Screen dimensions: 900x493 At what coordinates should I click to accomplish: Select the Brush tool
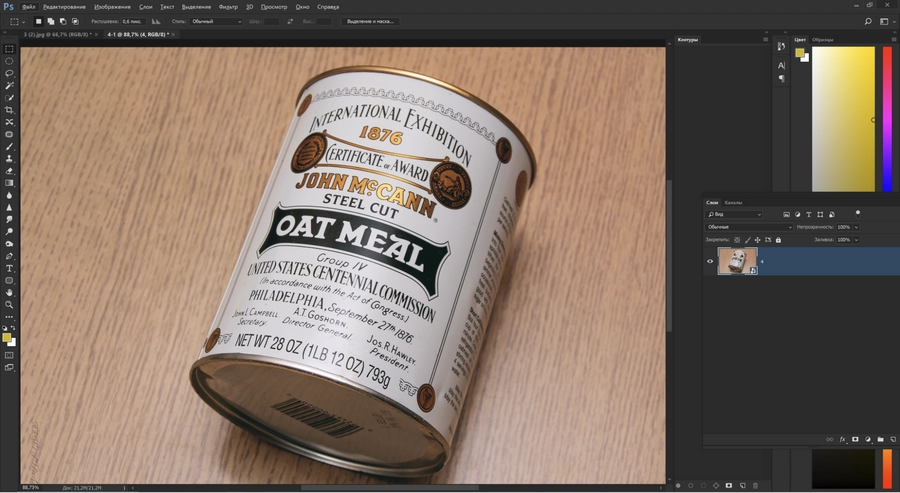(9, 146)
